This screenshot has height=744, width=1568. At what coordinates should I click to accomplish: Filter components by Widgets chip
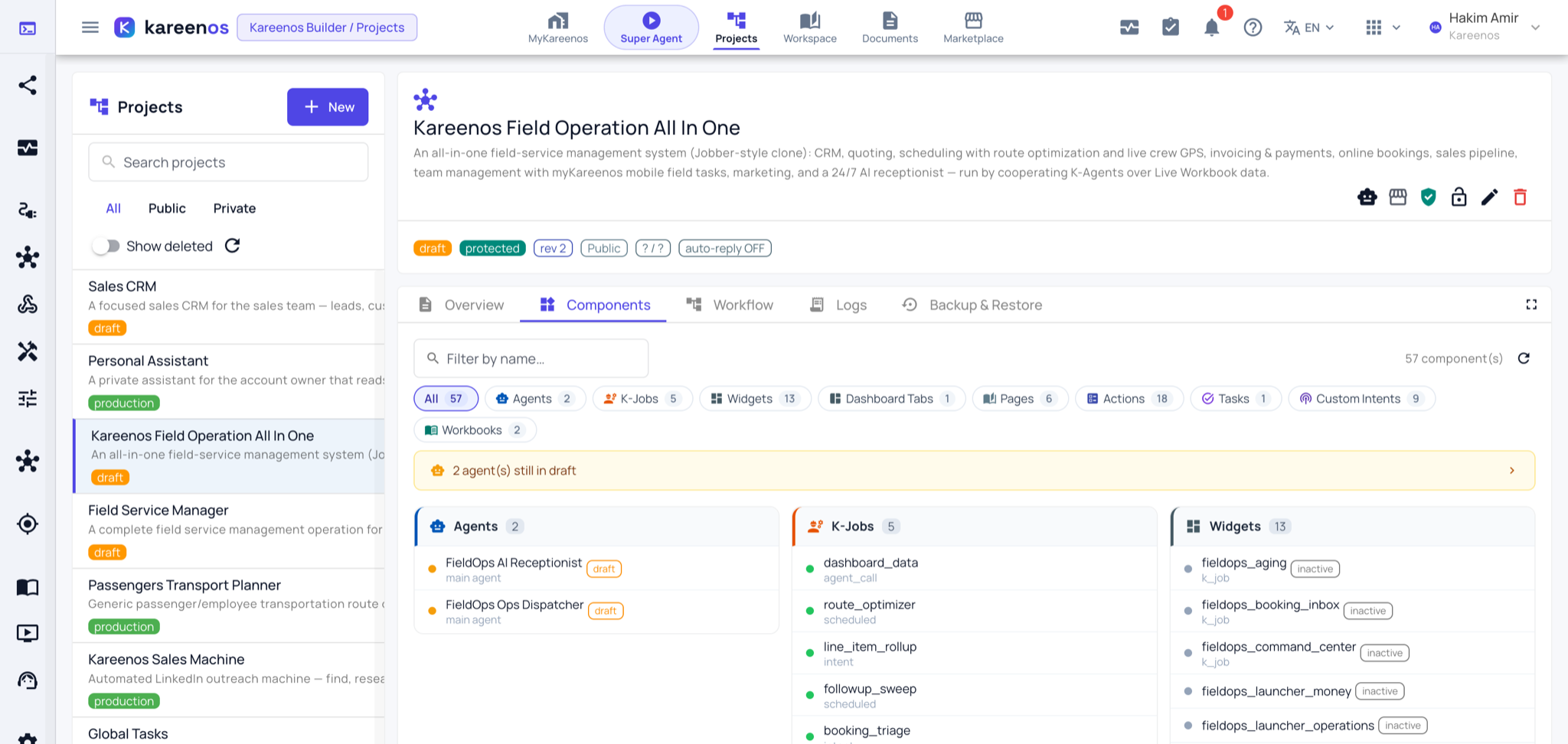pyautogui.click(x=755, y=399)
